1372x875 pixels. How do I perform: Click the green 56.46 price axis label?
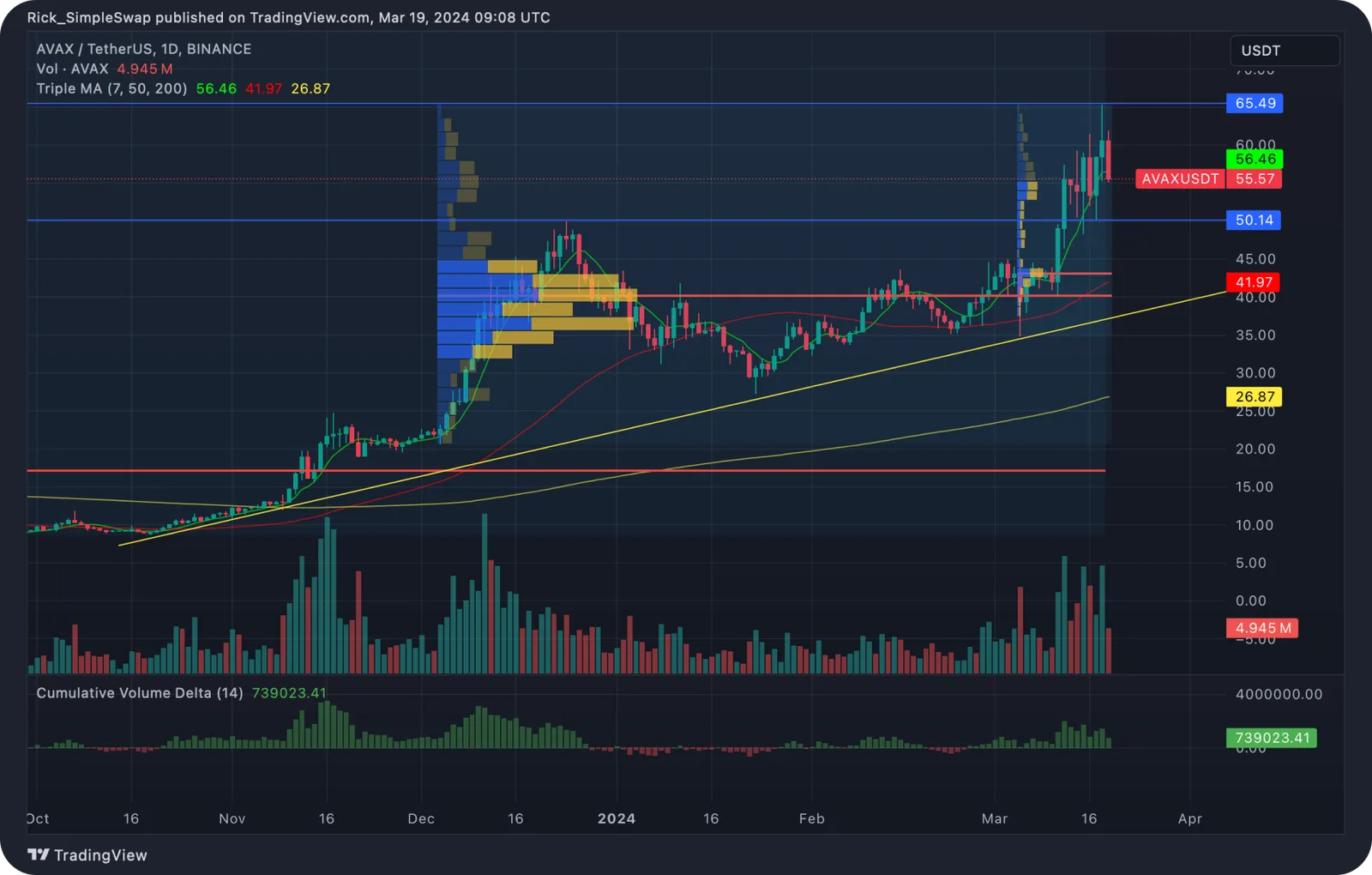[1255, 159]
